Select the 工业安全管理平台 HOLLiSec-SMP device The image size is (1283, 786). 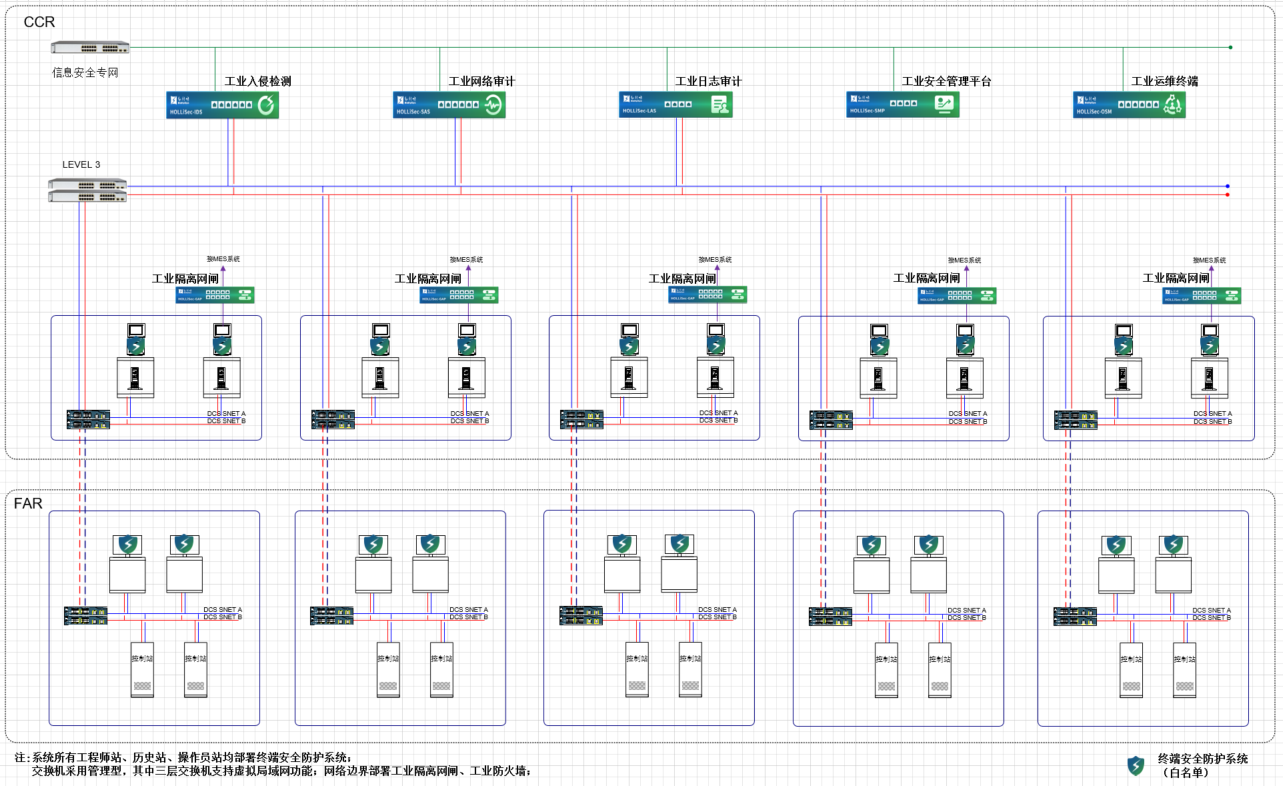[x=902, y=105]
